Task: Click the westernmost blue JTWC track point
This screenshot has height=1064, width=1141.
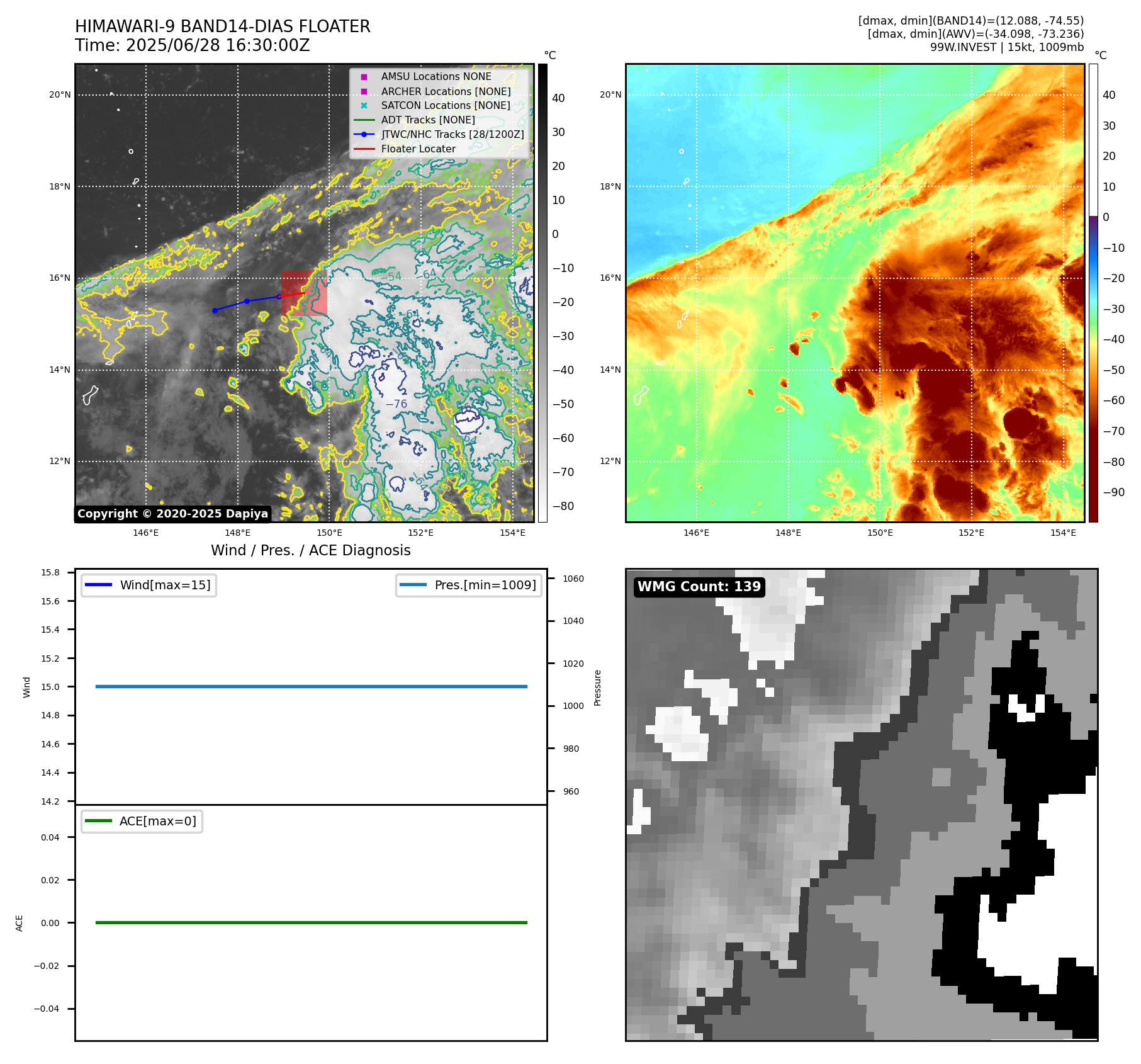Action: tap(215, 310)
